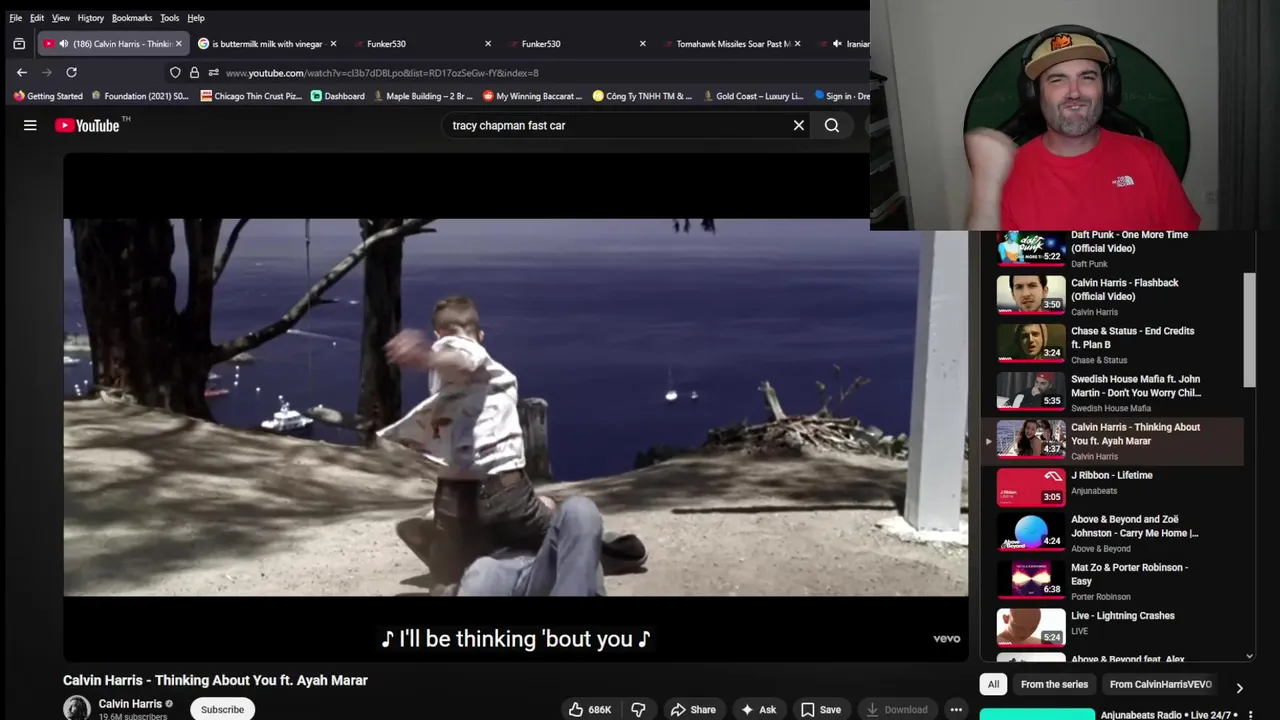Close the Calvin Harris YouTube tab

[179, 44]
